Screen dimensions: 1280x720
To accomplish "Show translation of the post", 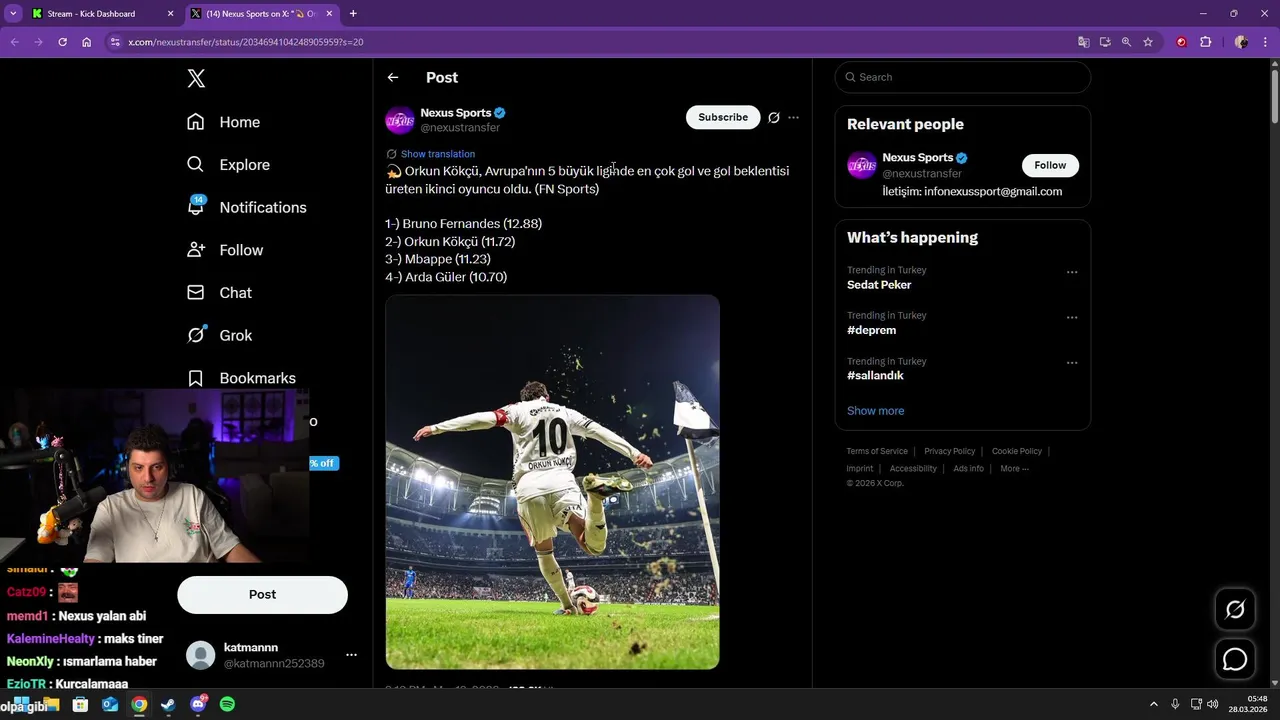I will point(438,154).
